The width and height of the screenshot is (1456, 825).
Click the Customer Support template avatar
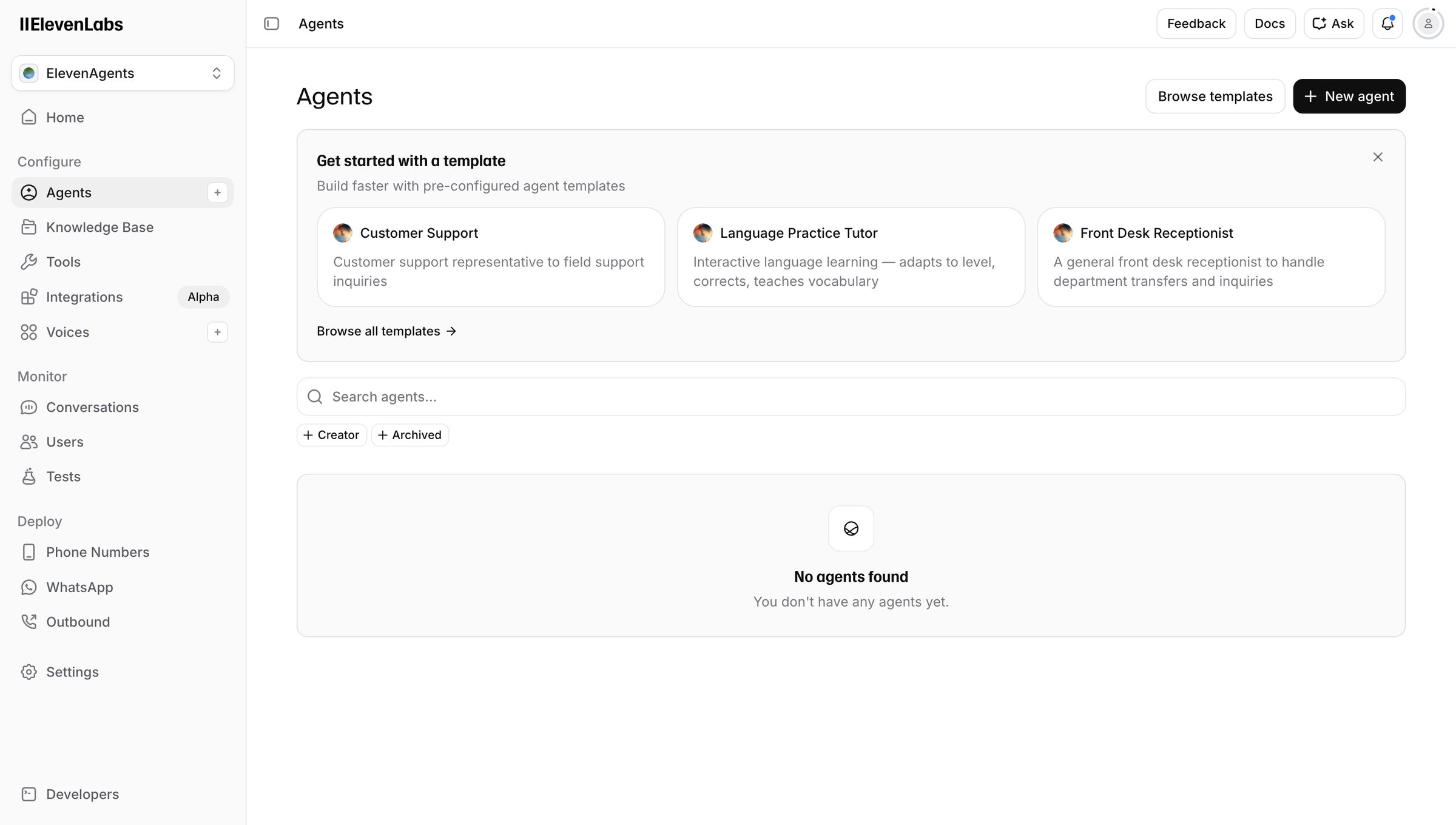coord(343,233)
